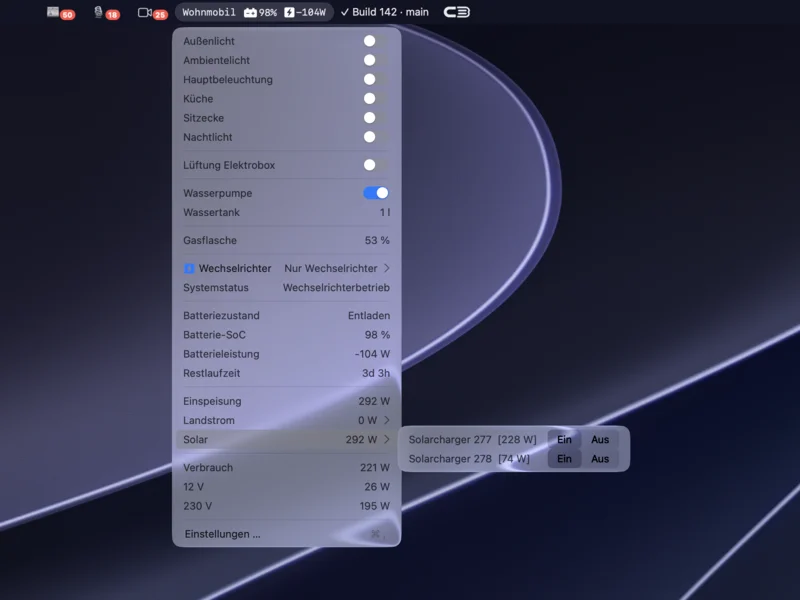The height and width of the screenshot is (600, 800).
Task: Click the Solarcharger 278 [74 W] label
Action: click(469, 459)
